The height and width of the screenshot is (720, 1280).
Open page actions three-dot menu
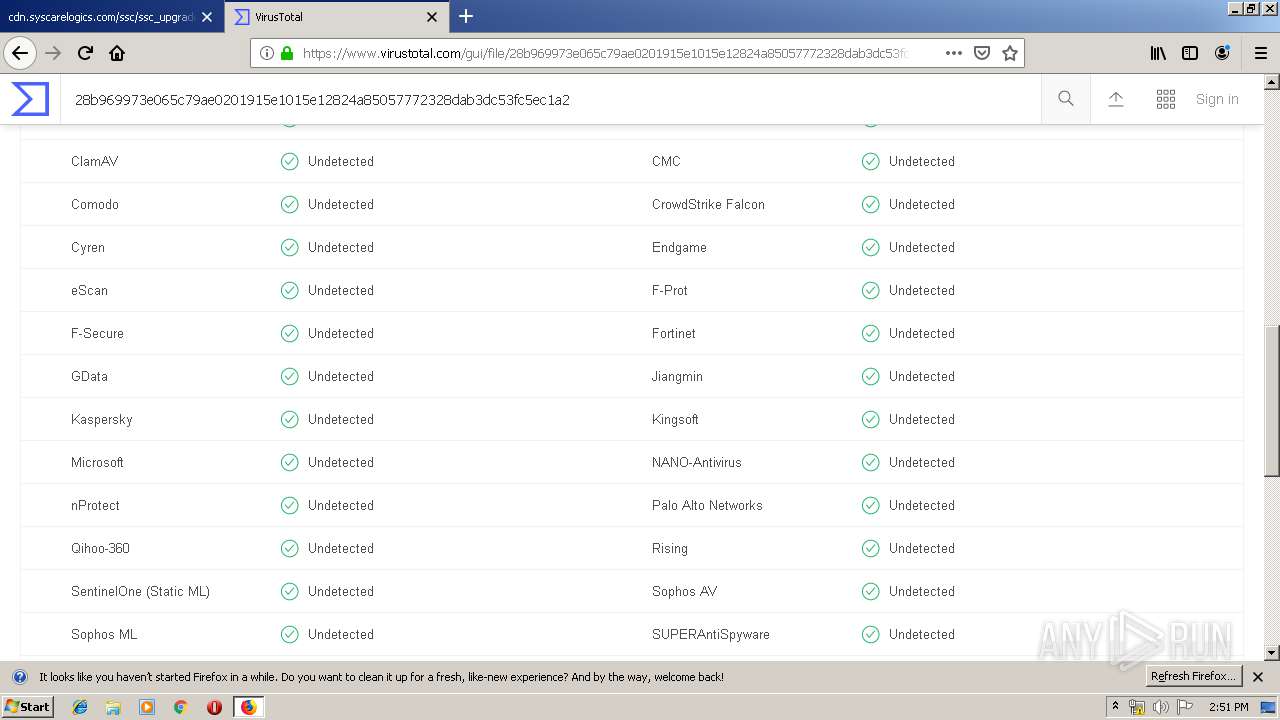[954, 53]
